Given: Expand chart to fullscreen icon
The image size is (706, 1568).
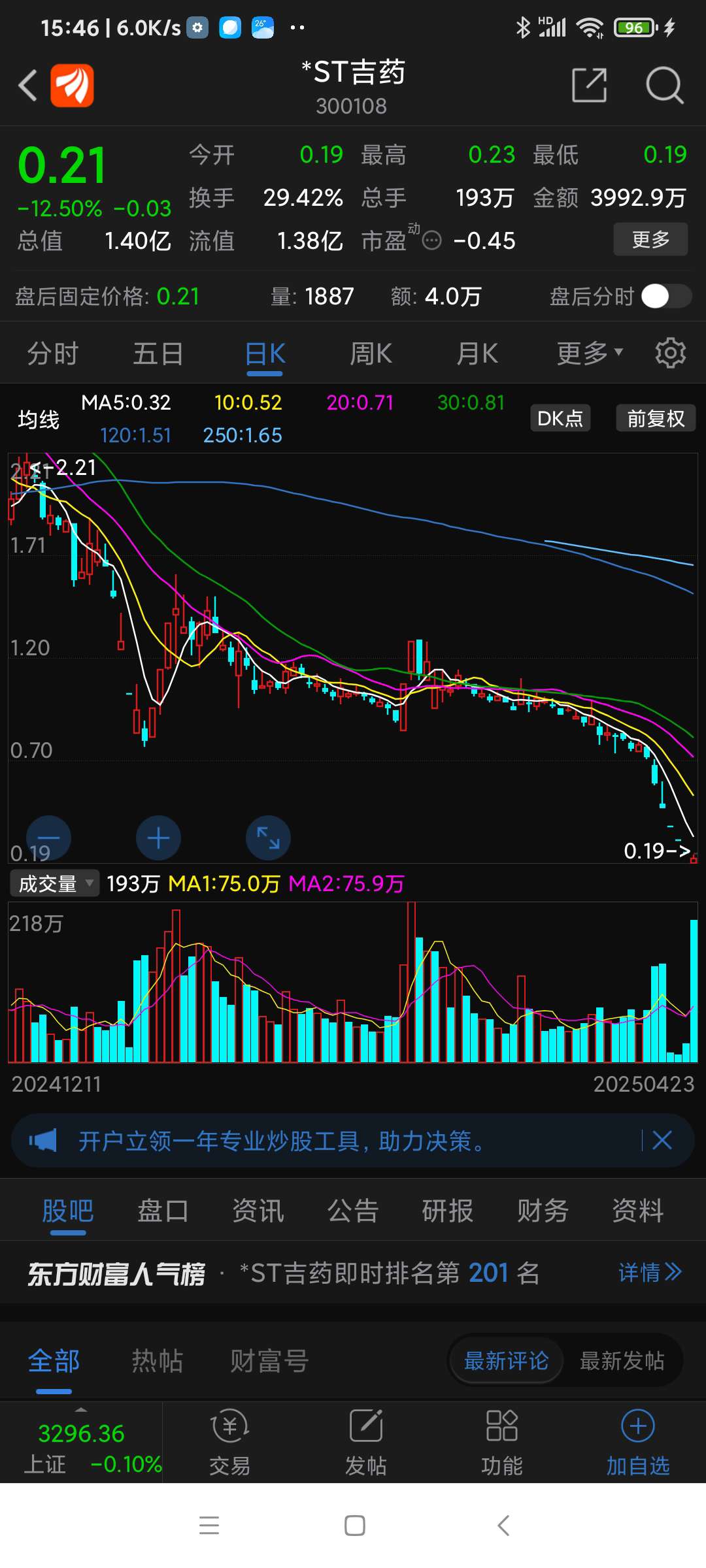Looking at the screenshot, I should [268, 838].
